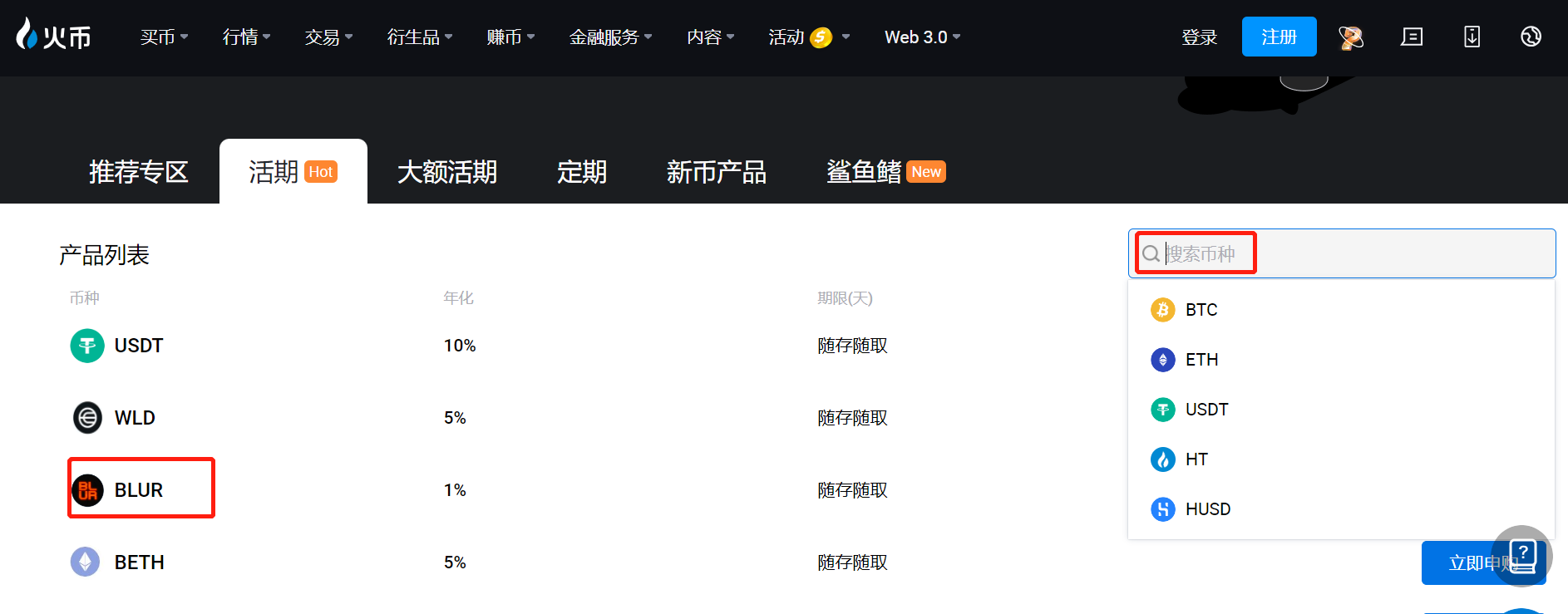
Task: Open the 定期 tab
Action: 582,172
